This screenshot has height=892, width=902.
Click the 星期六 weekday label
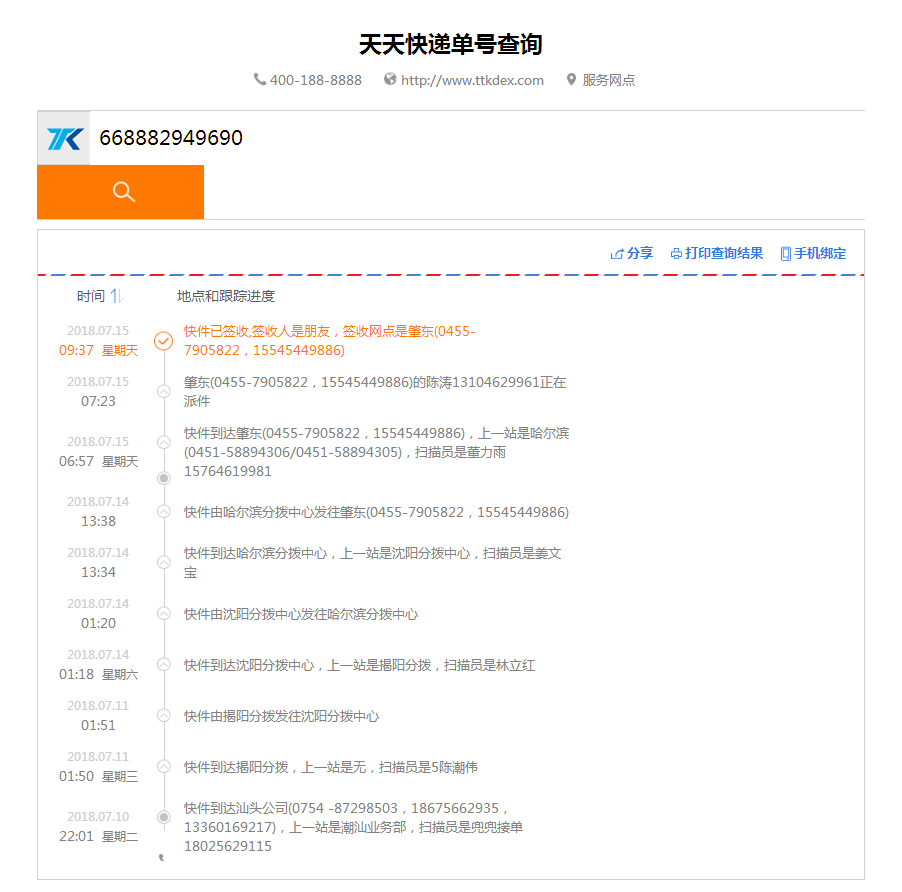[x=120, y=675]
